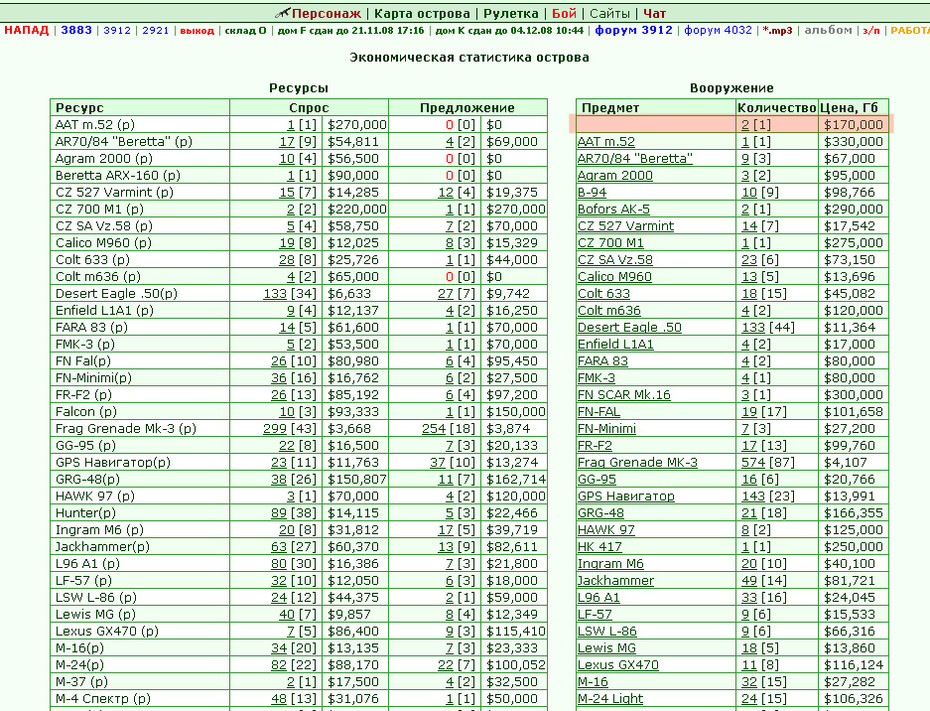The width and height of the screenshot is (930, 711).
Task: Open demand count 17 for AR70/84 Beretta (p)
Action: [287, 142]
